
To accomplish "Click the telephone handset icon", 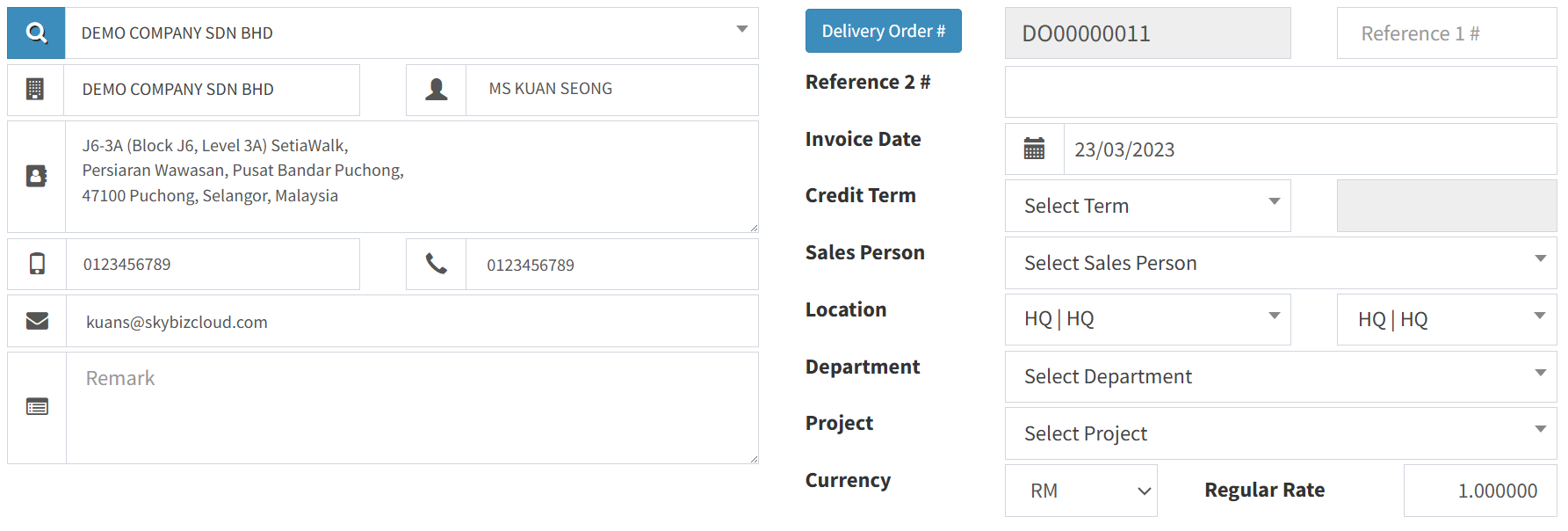I will (x=436, y=264).
